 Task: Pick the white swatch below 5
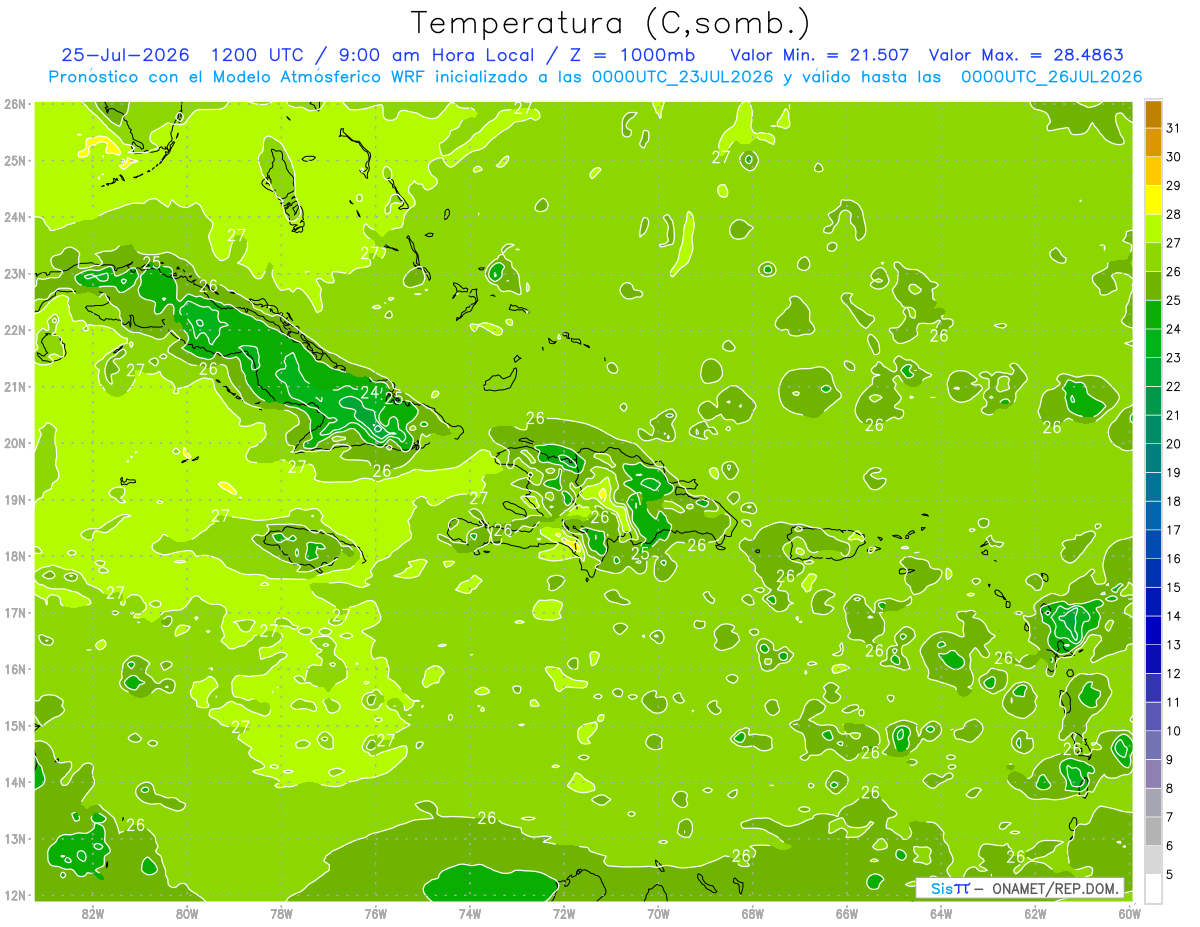coord(1153,888)
